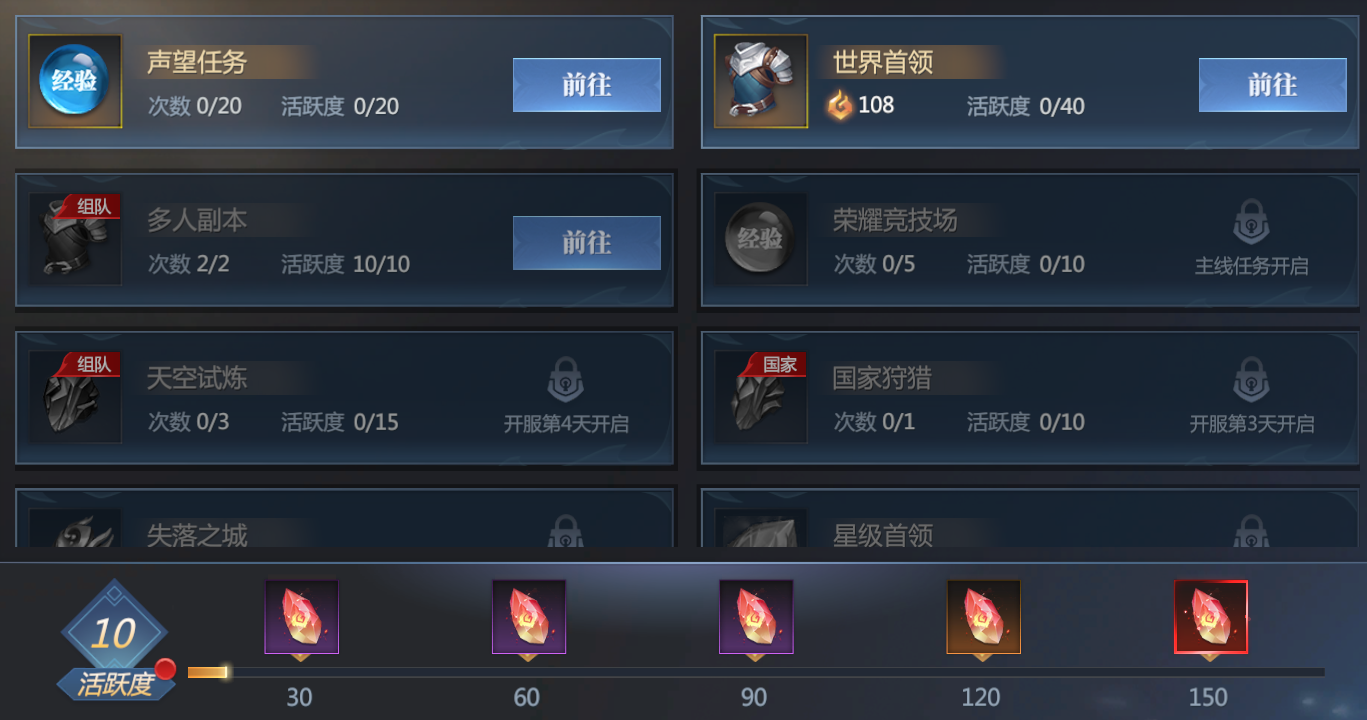Claim the 120 activity crystal reward
The image size is (1367, 720).
tap(984, 617)
